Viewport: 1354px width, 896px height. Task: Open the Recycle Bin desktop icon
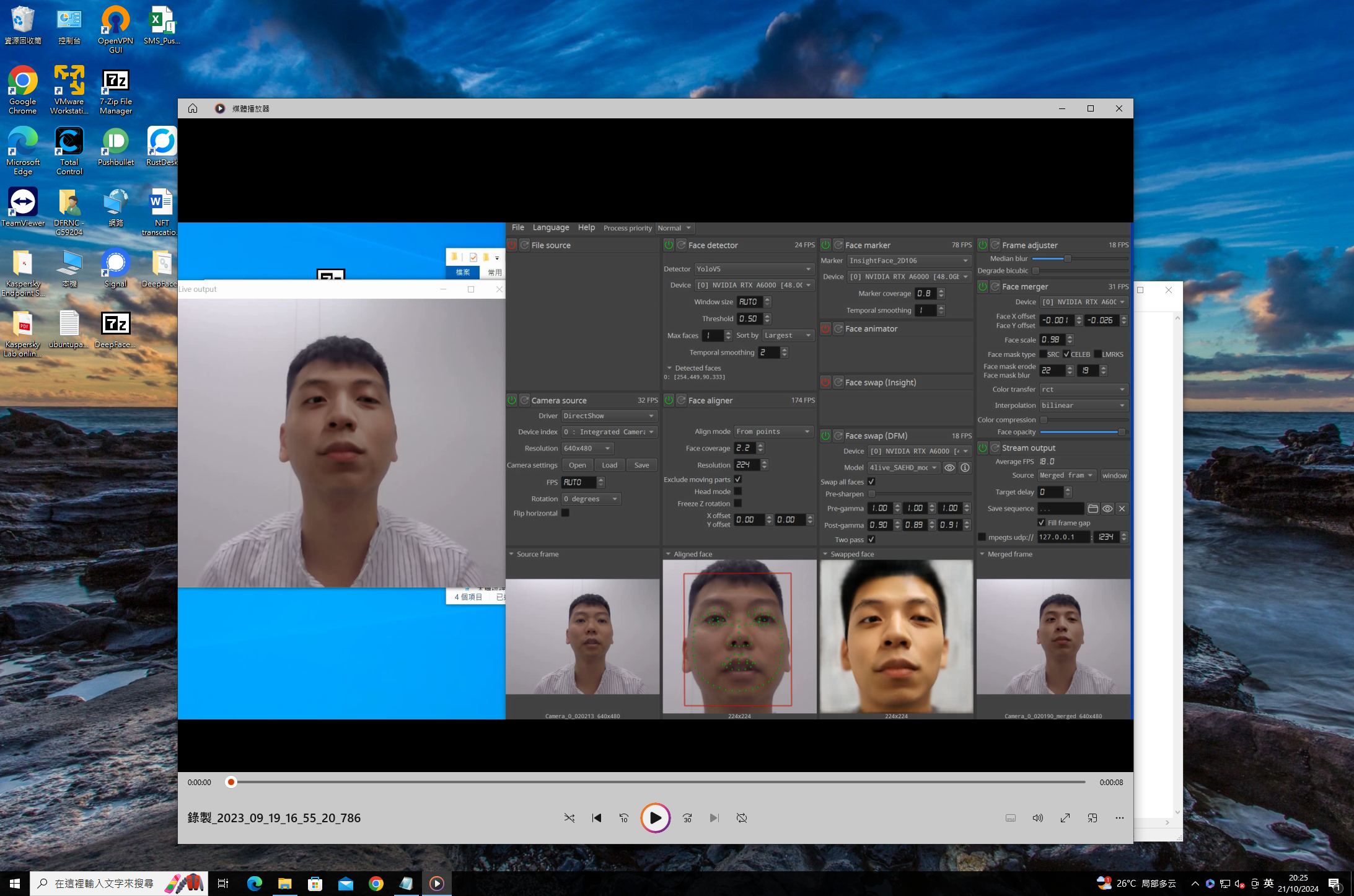[x=23, y=26]
